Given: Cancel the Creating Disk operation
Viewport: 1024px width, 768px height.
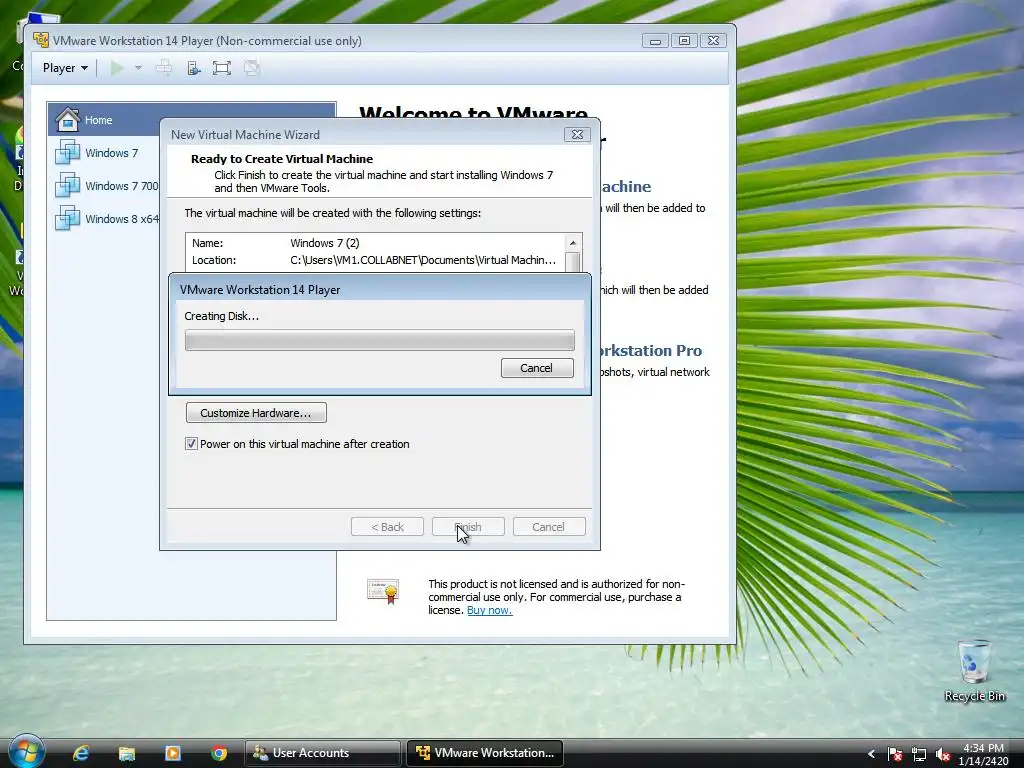Looking at the screenshot, I should [x=537, y=368].
